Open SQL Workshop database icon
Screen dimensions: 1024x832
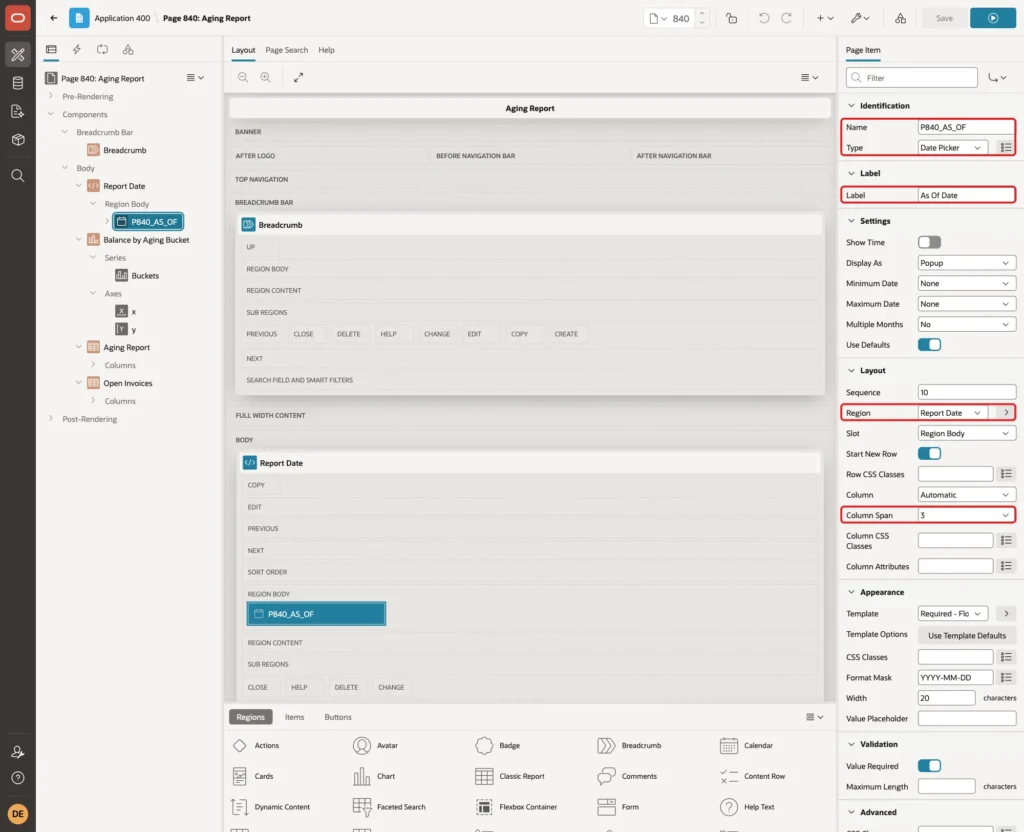[18, 83]
